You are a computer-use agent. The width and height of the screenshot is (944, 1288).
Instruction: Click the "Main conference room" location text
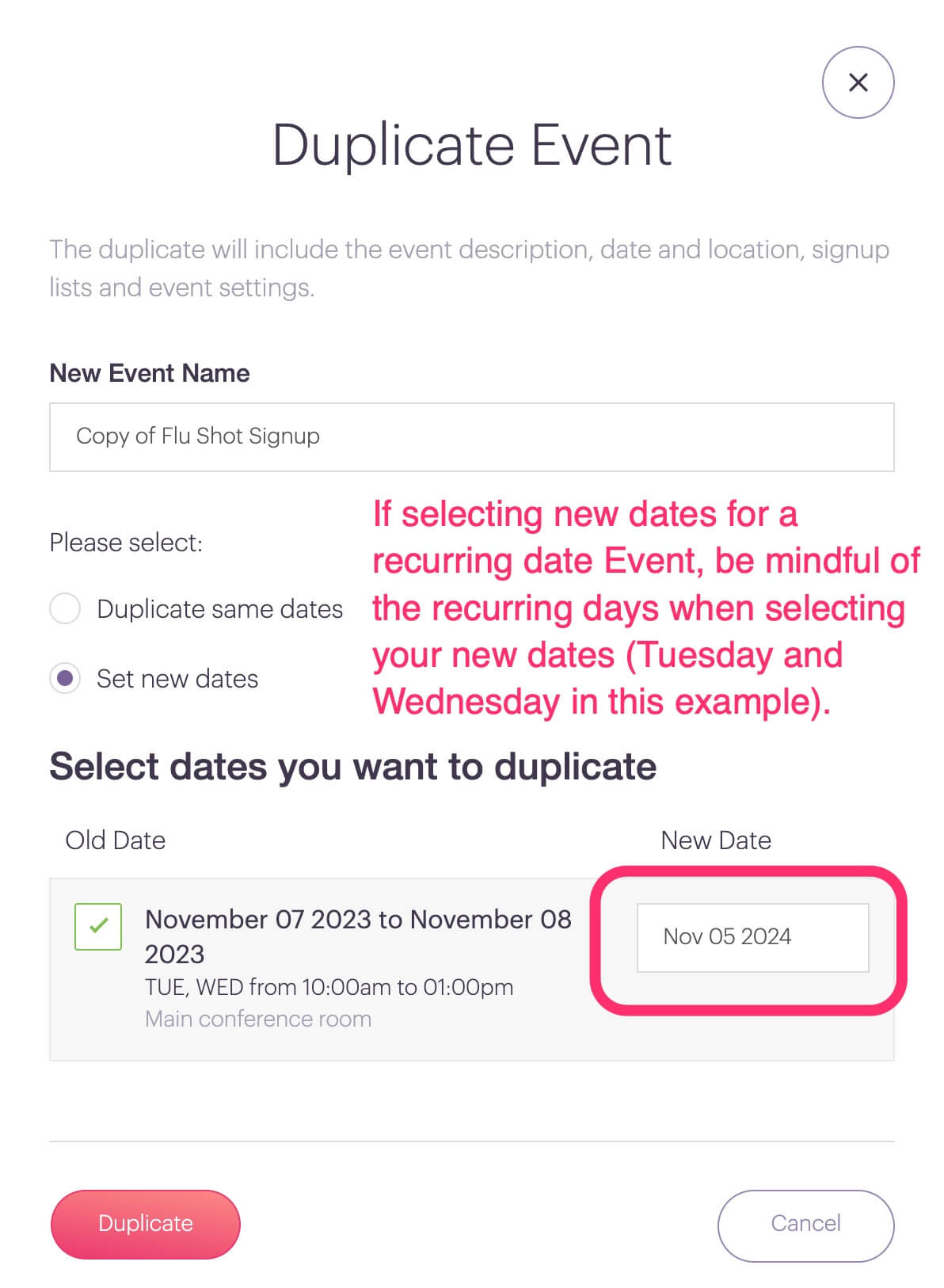tap(258, 1019)
